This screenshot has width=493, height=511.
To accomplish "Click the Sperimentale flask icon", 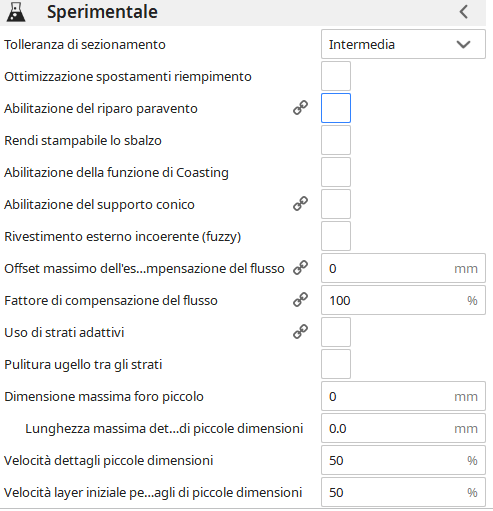I will point(16,12).
